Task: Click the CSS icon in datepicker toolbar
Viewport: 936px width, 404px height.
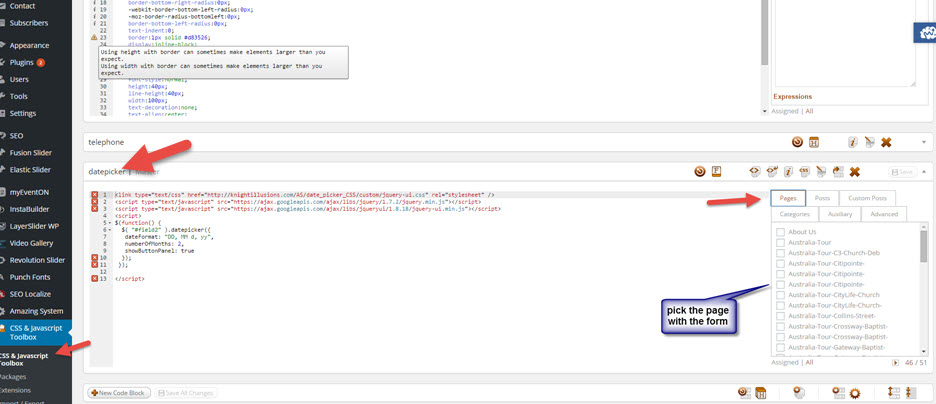Action: coord(803,172)
